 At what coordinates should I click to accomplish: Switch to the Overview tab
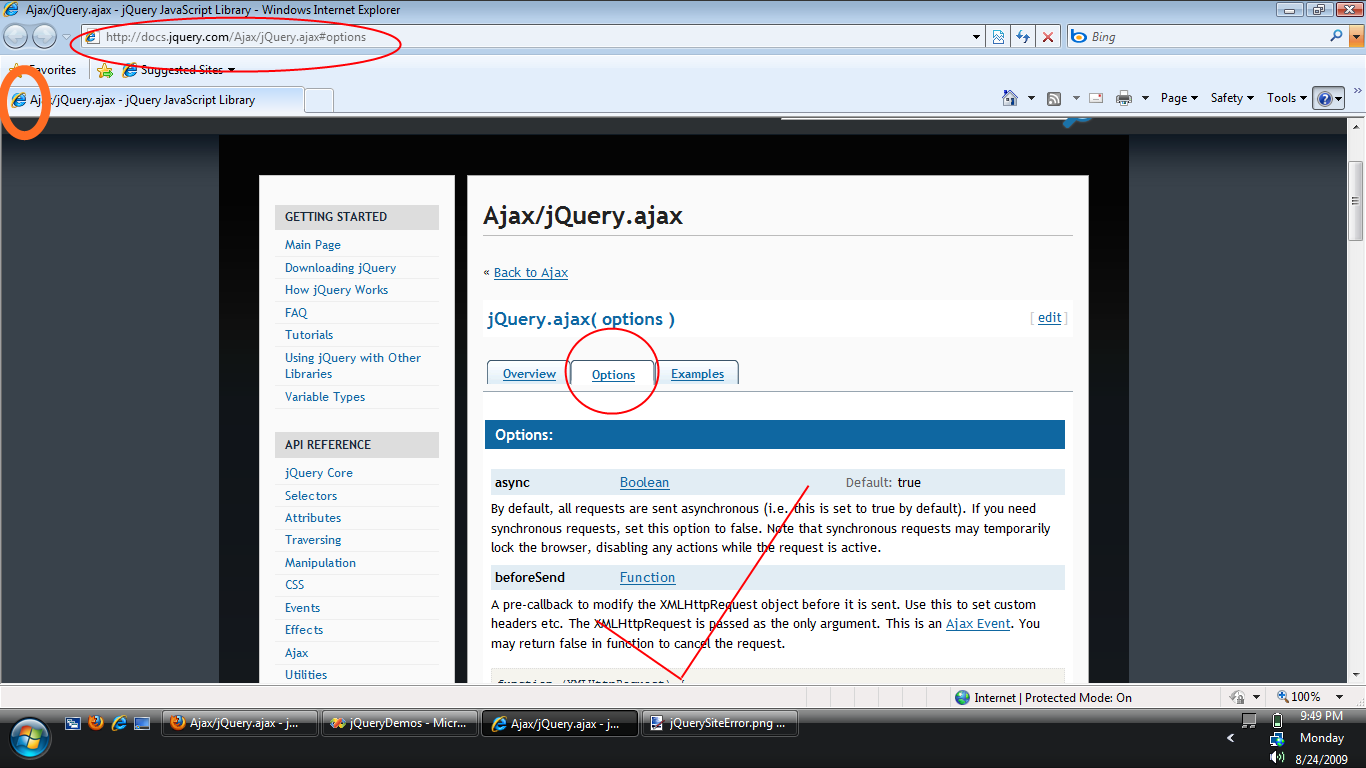(x=529, y=374)
